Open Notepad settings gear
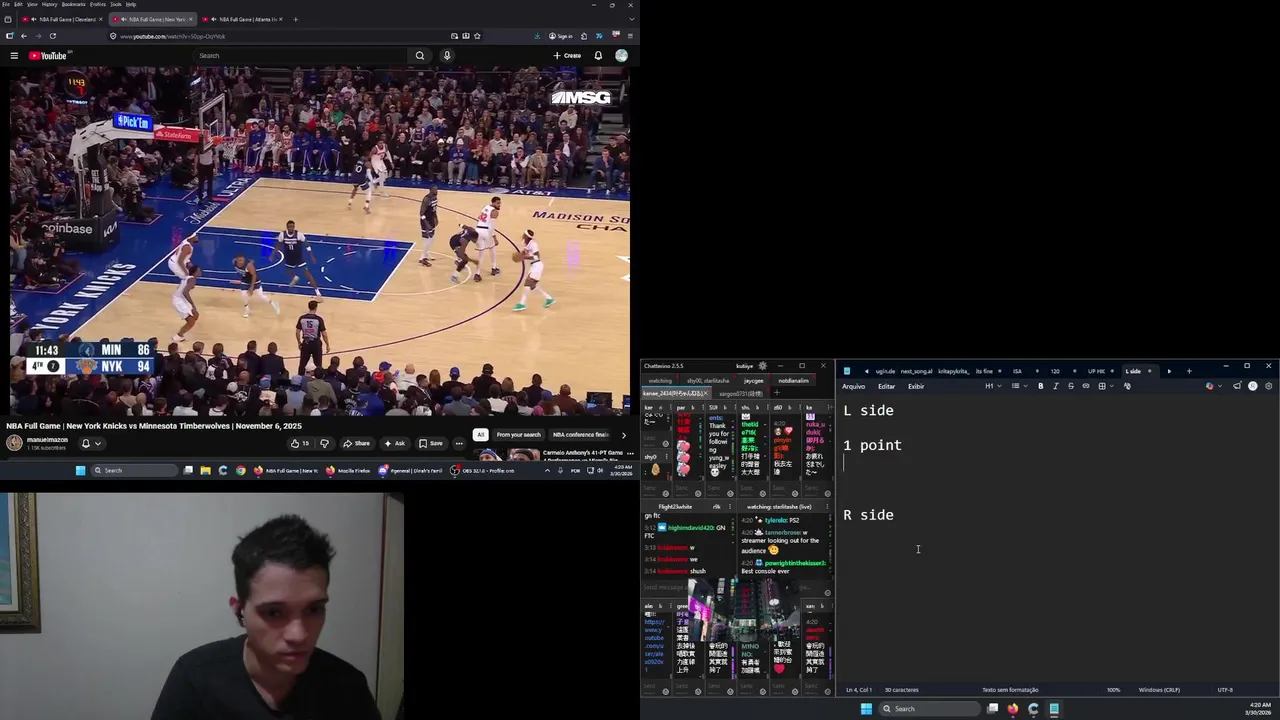This screenshot has height=720, width=1280. [x=1269, y=386]
